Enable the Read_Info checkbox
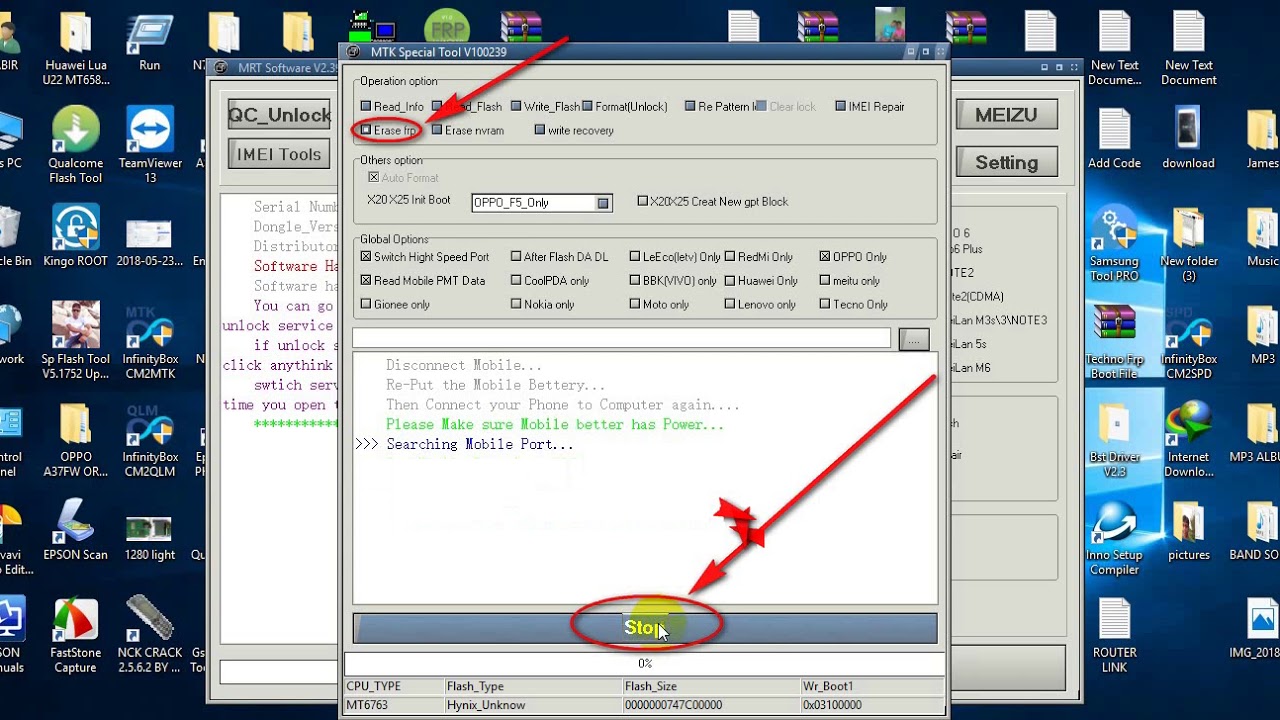The image size is (1280, 720). click(x=366, y=106)
